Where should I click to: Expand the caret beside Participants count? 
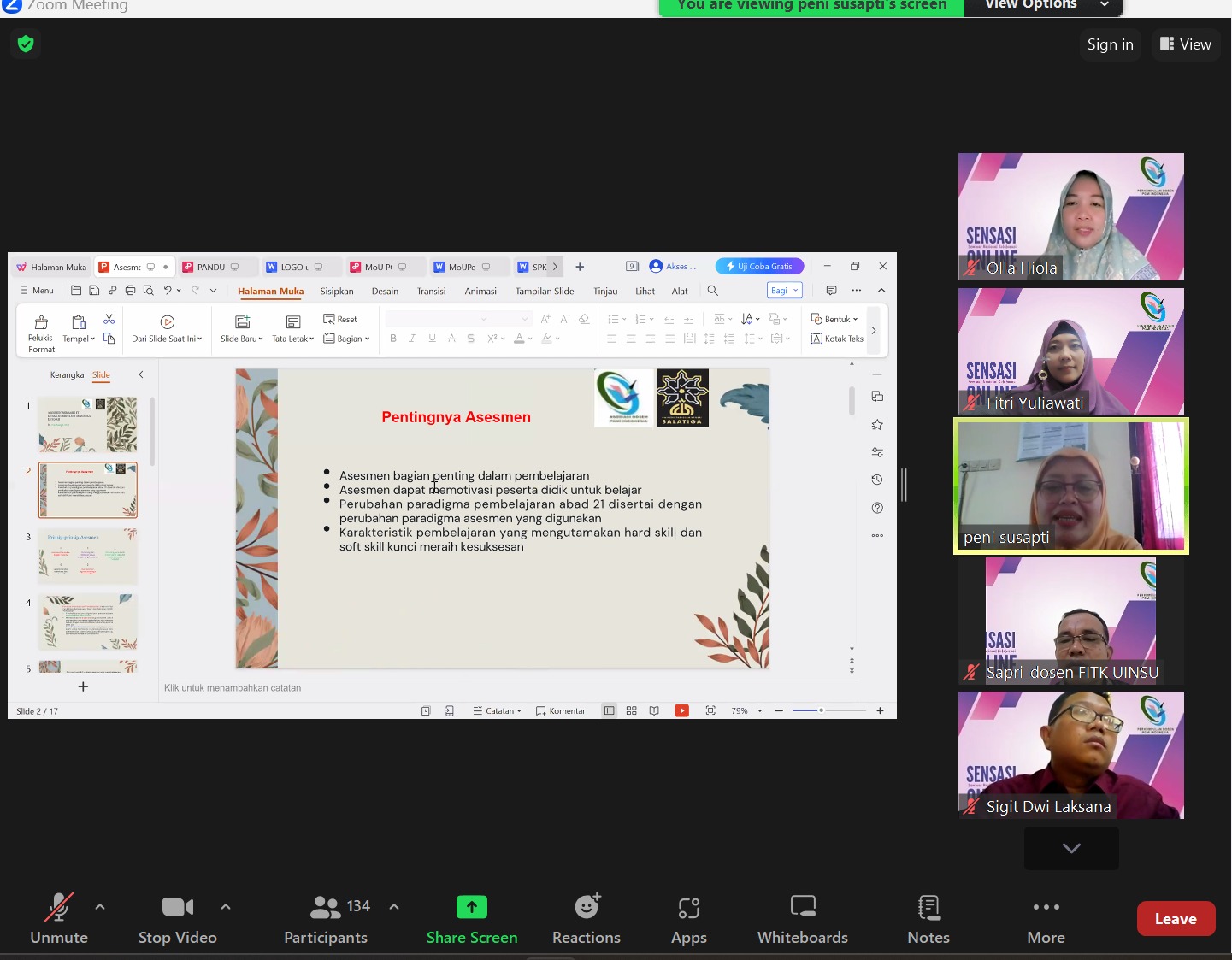394,906
